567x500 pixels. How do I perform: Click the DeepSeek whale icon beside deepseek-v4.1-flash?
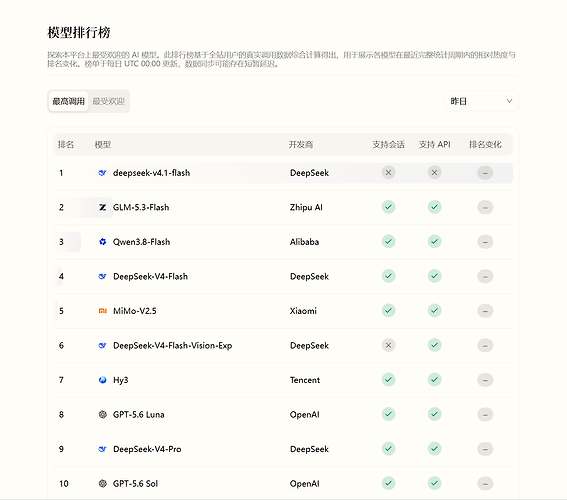click(x=102, y=173)
